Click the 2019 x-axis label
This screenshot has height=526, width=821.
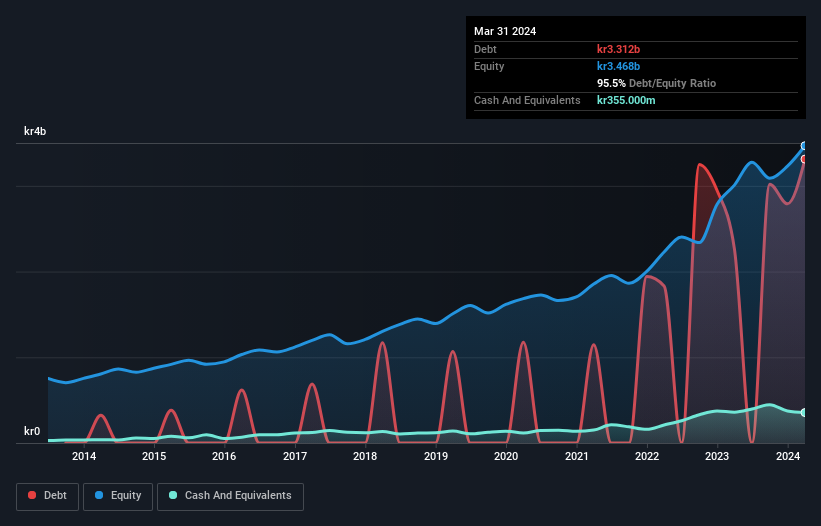[x=436, y=456]
